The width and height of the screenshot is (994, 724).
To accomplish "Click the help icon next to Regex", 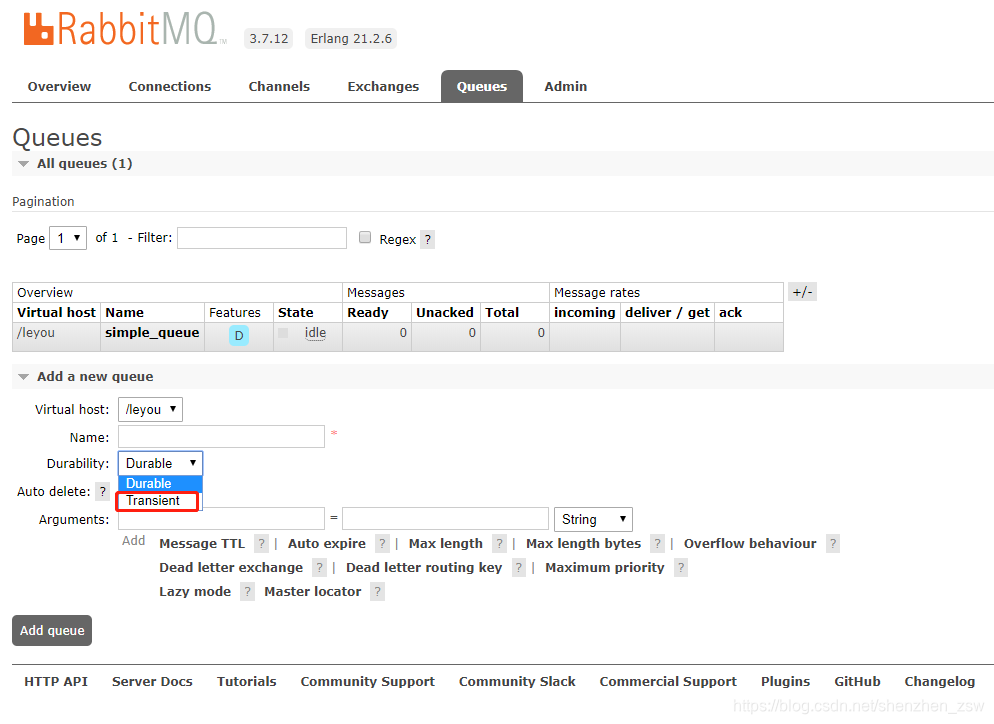I will point(428,240).
